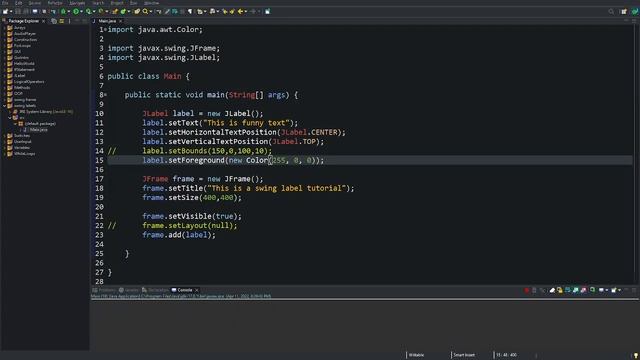Click the green Debug bug icon
The height and width of the screenshot is (360, 640).
tap(63, 11)
